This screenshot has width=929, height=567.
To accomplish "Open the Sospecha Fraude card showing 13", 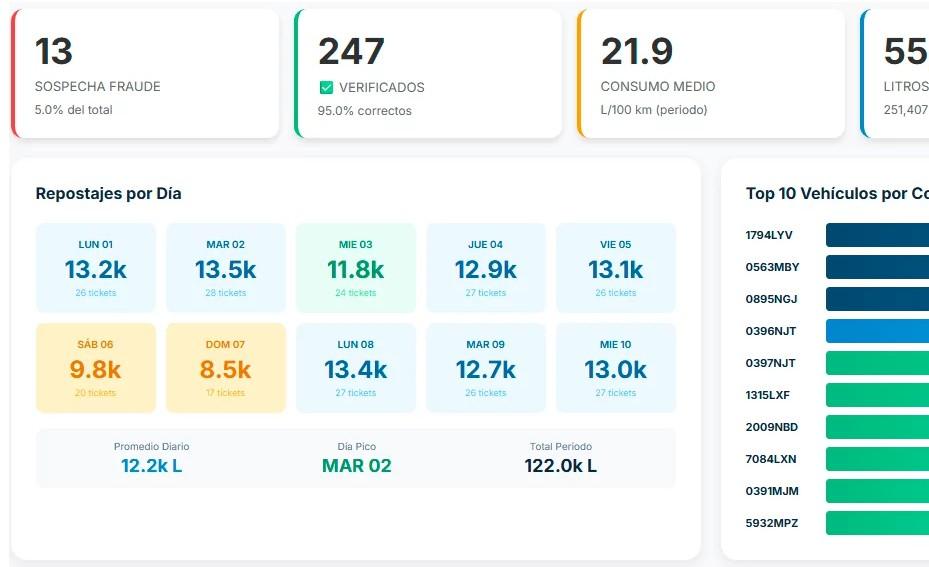I will coord(145,73).
